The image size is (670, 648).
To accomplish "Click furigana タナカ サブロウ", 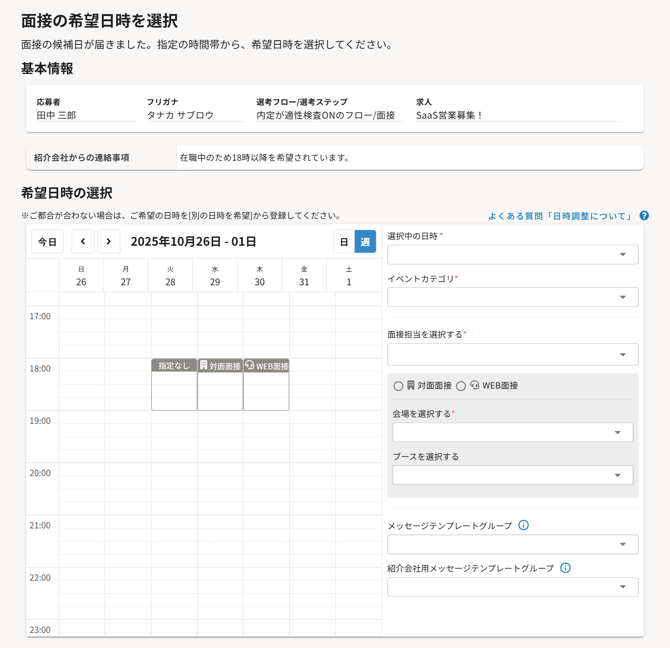I will point(180,115).
